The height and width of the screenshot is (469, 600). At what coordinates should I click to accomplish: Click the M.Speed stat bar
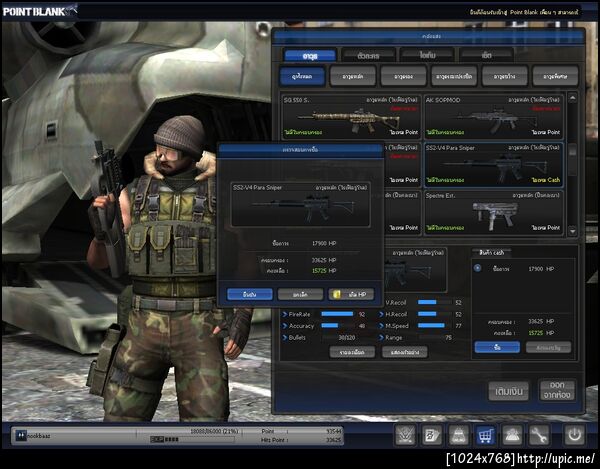coord(434,326)
